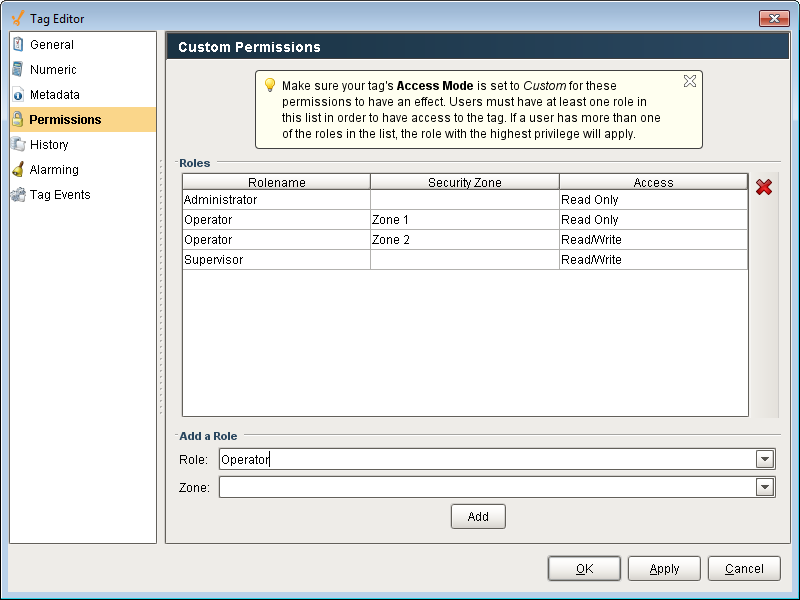Select the Zone 2 cell
This screenshot has height=600, width=800.
[464, 240]
